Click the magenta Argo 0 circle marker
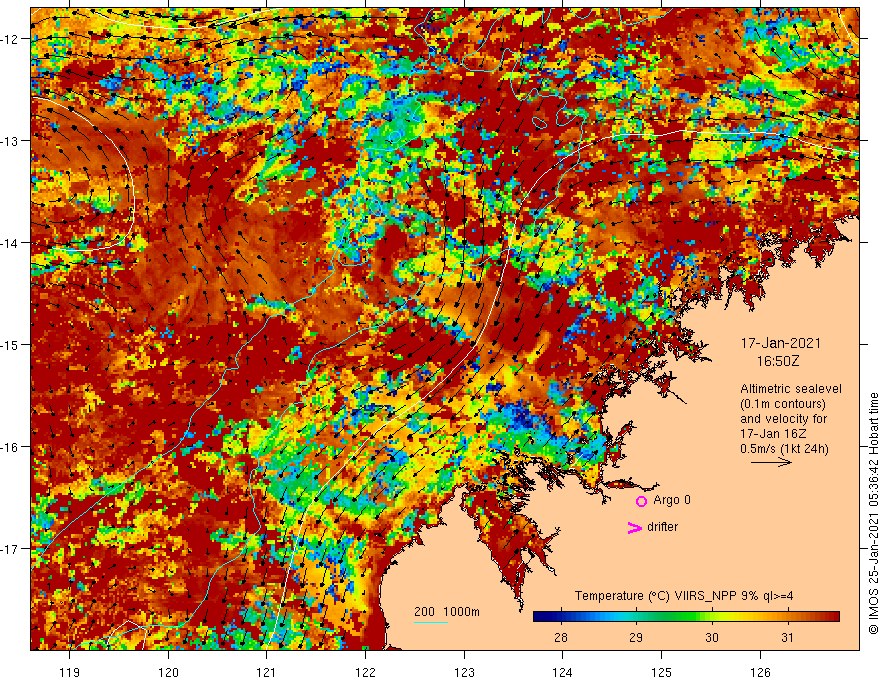Image resolution: width=880 pixels, height=680 pixels. pyautogui.click(x=641, y=501)
